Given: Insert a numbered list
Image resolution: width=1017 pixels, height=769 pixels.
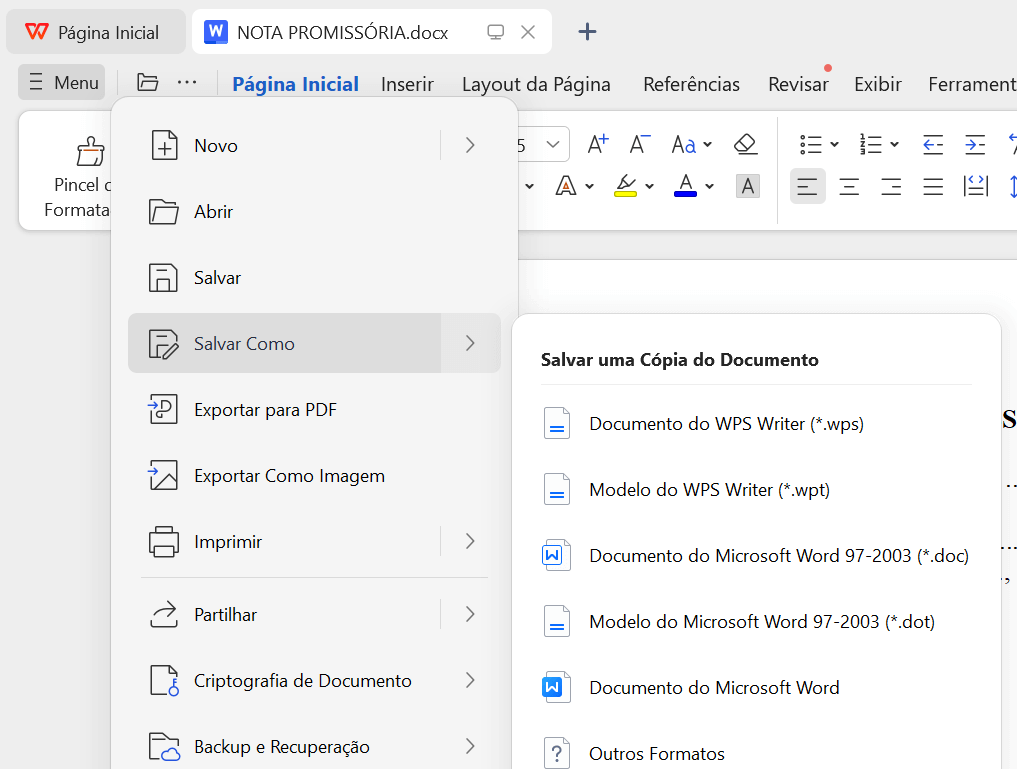Looking at the screenshot, I should point(870,145).
